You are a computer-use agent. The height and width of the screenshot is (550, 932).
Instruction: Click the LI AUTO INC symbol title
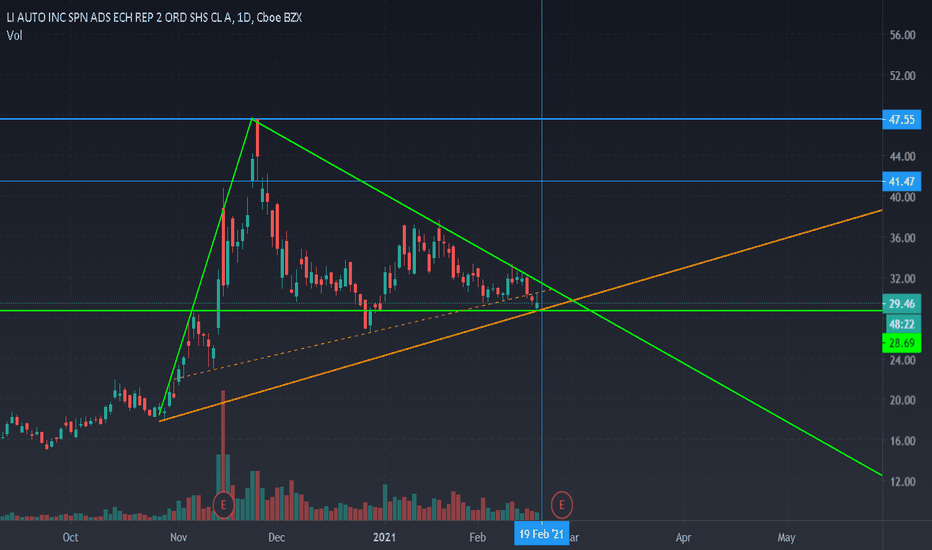coord(154,18)
